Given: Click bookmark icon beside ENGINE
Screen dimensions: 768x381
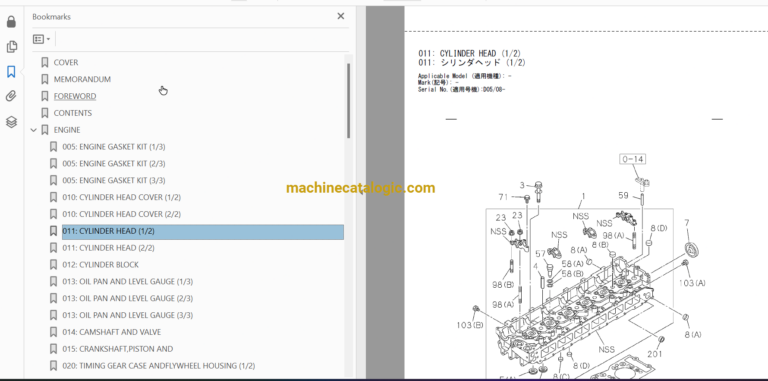Looking at the screenshot, I should 45,130.
